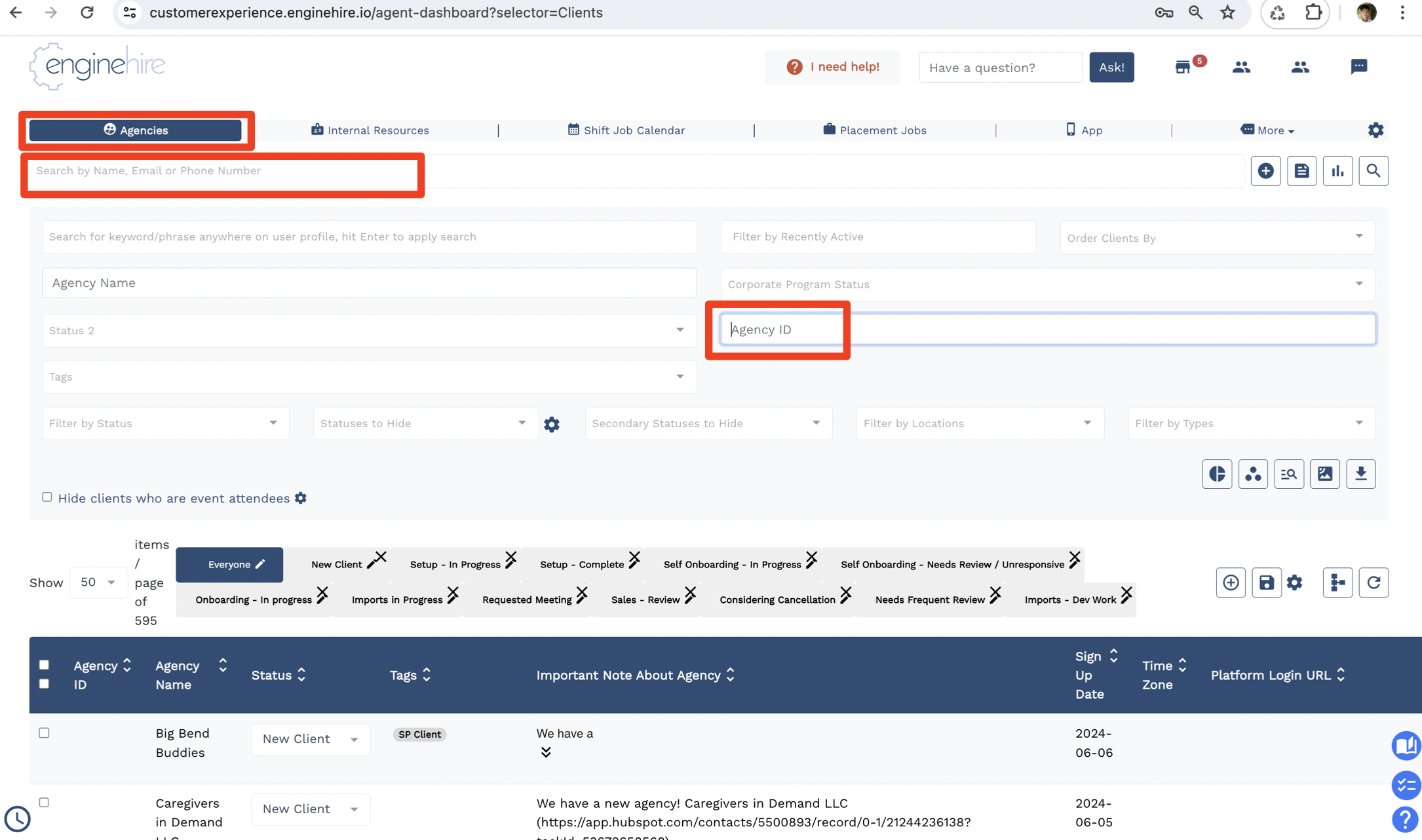Click the Ask! button
The height and width of the screenshot is (840, 1422).
(x=1111, y=67)
